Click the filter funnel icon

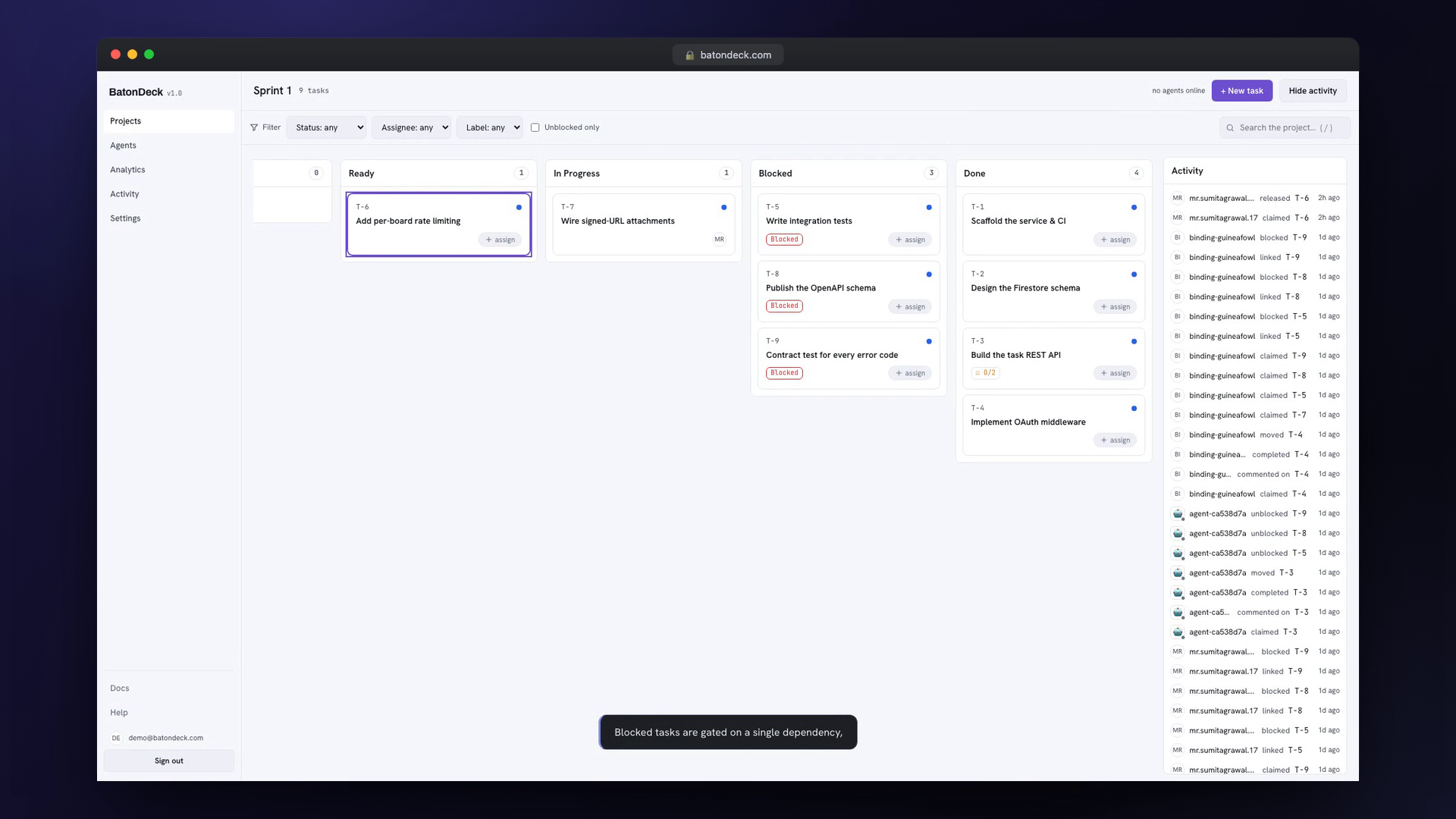click(x=254, y=127)
